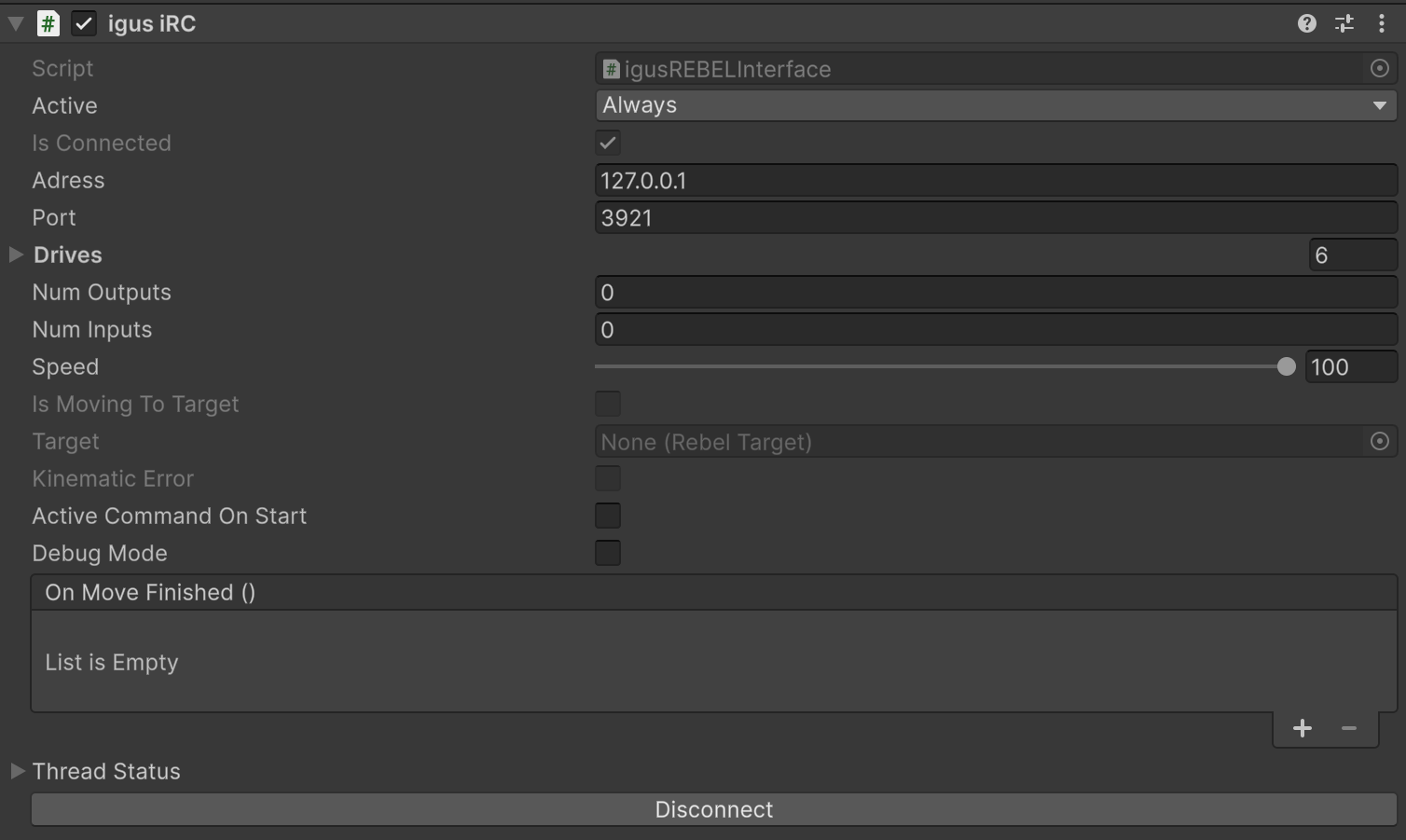The width and height of the screenshot is (1406, 840).
Task: Expand the Thread Status foldout
Action: pos(17,771)
